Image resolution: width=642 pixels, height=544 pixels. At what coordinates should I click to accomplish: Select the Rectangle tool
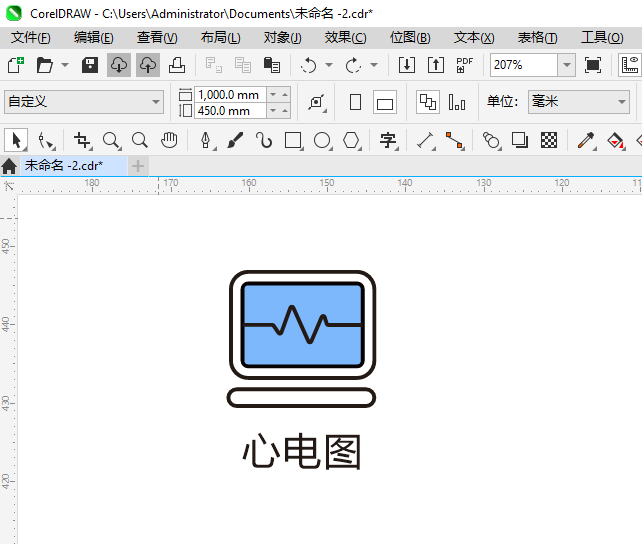click(293, 140)
